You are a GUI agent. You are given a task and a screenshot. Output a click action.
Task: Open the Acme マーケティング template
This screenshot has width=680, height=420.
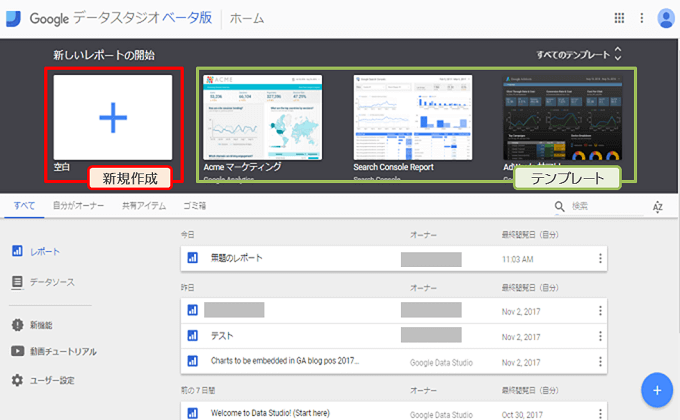click(263, 117)
